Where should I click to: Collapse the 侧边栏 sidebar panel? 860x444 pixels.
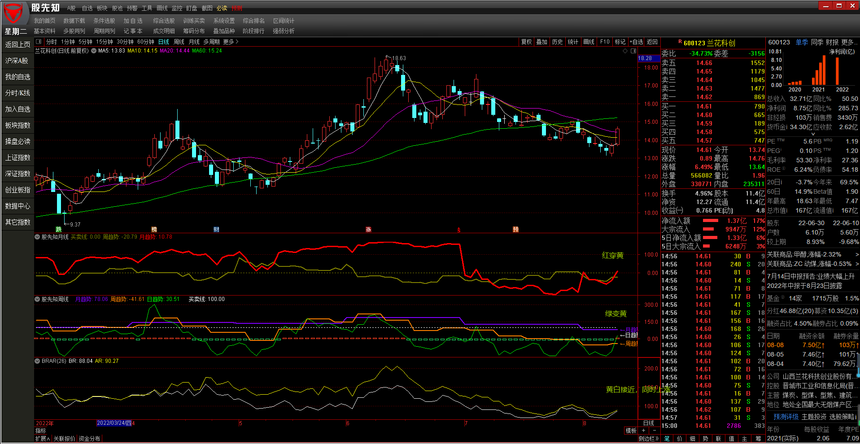click(649, 439)
